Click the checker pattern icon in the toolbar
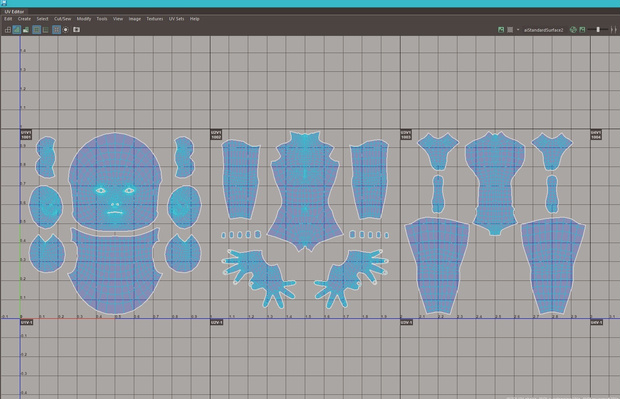The image size is (620, 399). 510,30
